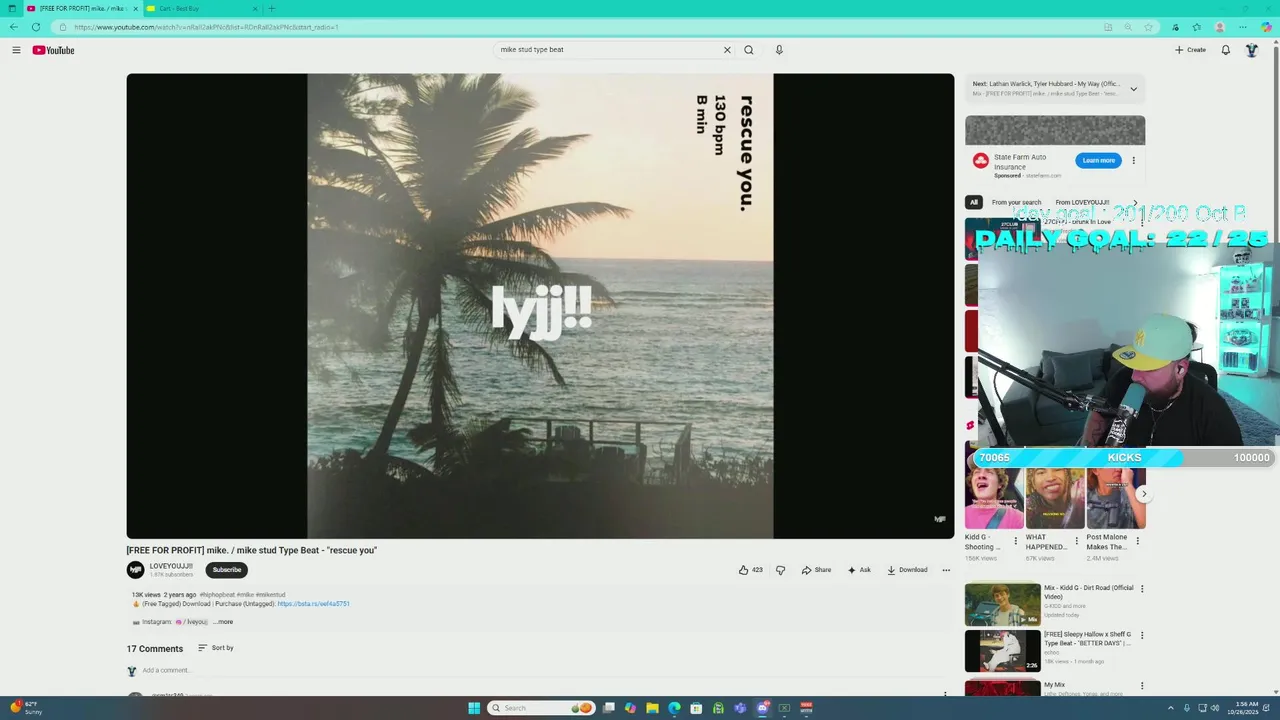
Task: Expand the Next up playlist panel
Action: (1133, 89)
